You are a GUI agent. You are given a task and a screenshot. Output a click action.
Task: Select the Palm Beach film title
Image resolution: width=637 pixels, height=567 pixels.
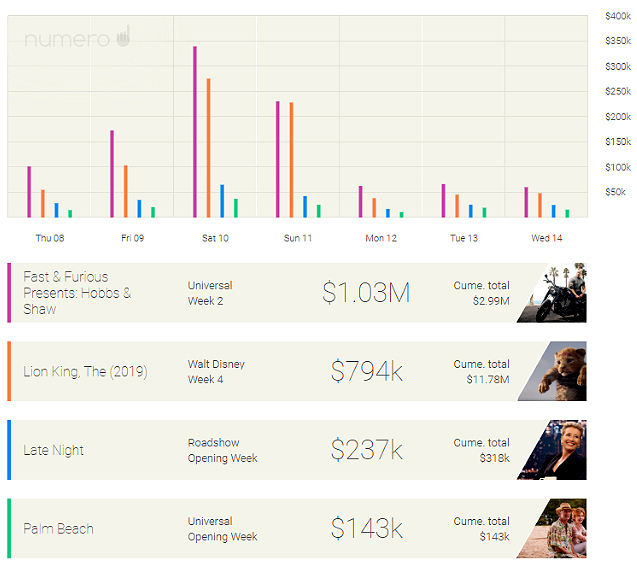pos(58,528)
